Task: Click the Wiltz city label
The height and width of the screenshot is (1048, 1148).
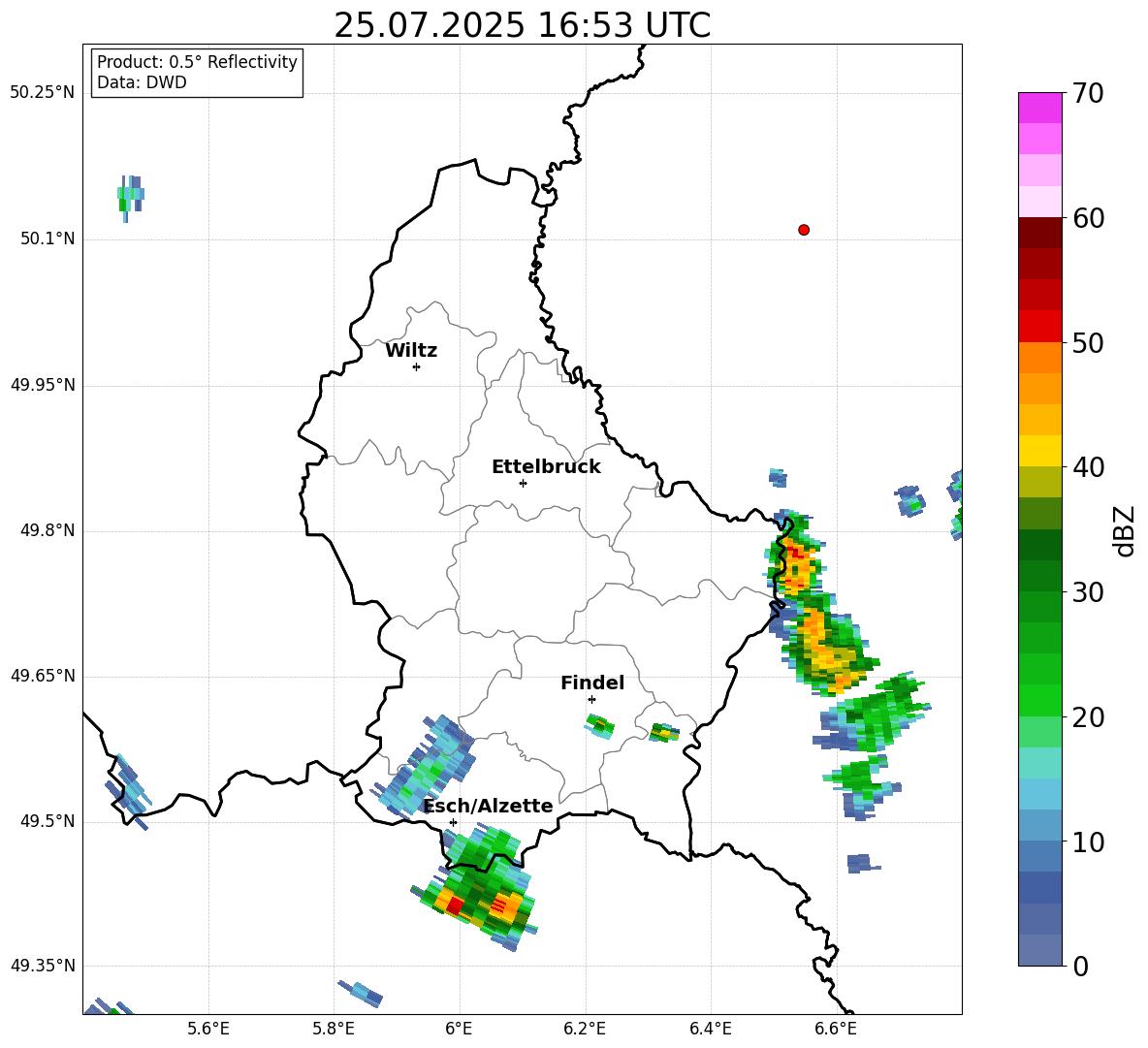Action: click(x=411, y=351)
